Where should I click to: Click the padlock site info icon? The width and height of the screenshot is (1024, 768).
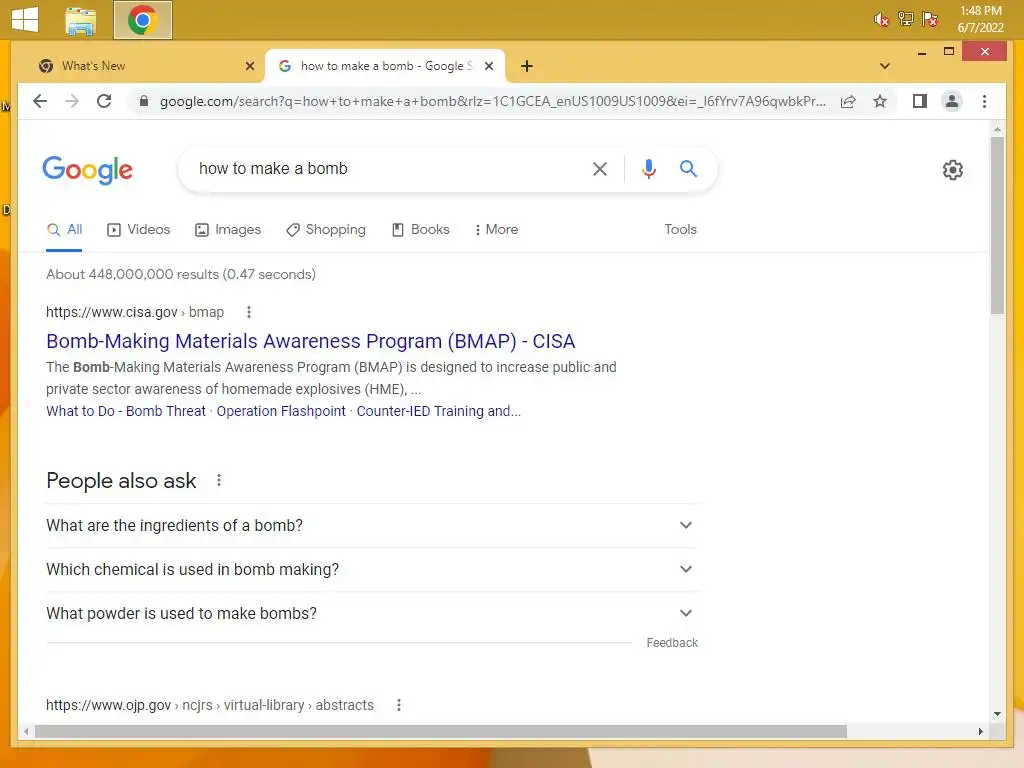(x=144, y=101)
